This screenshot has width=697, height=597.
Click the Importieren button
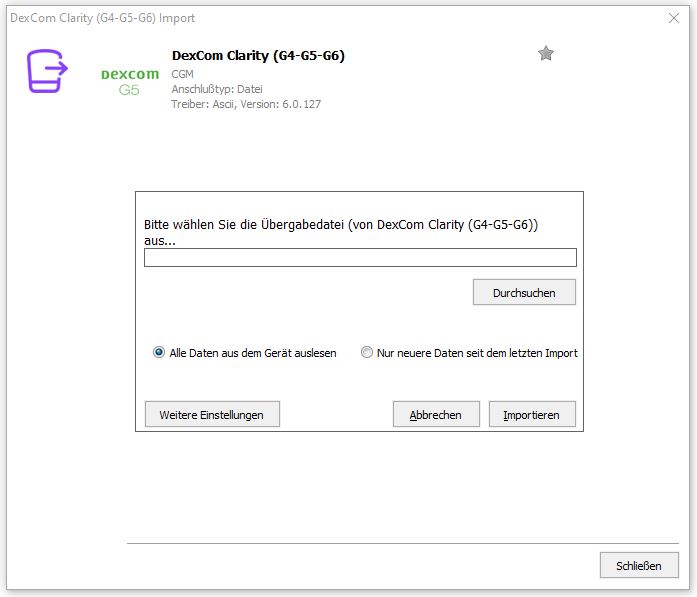[x=532, y=414]
